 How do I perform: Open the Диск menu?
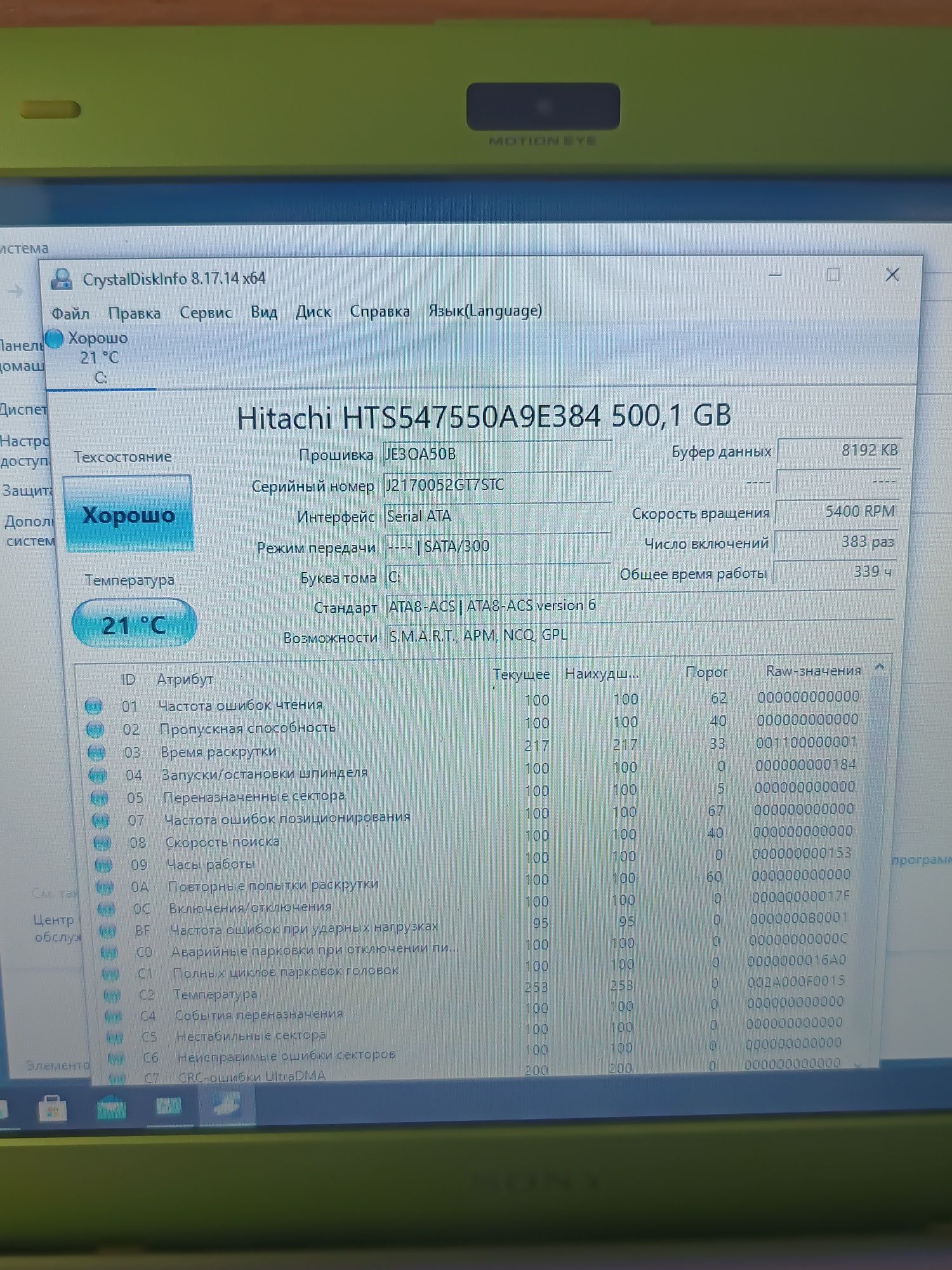(x=314, y=312)
